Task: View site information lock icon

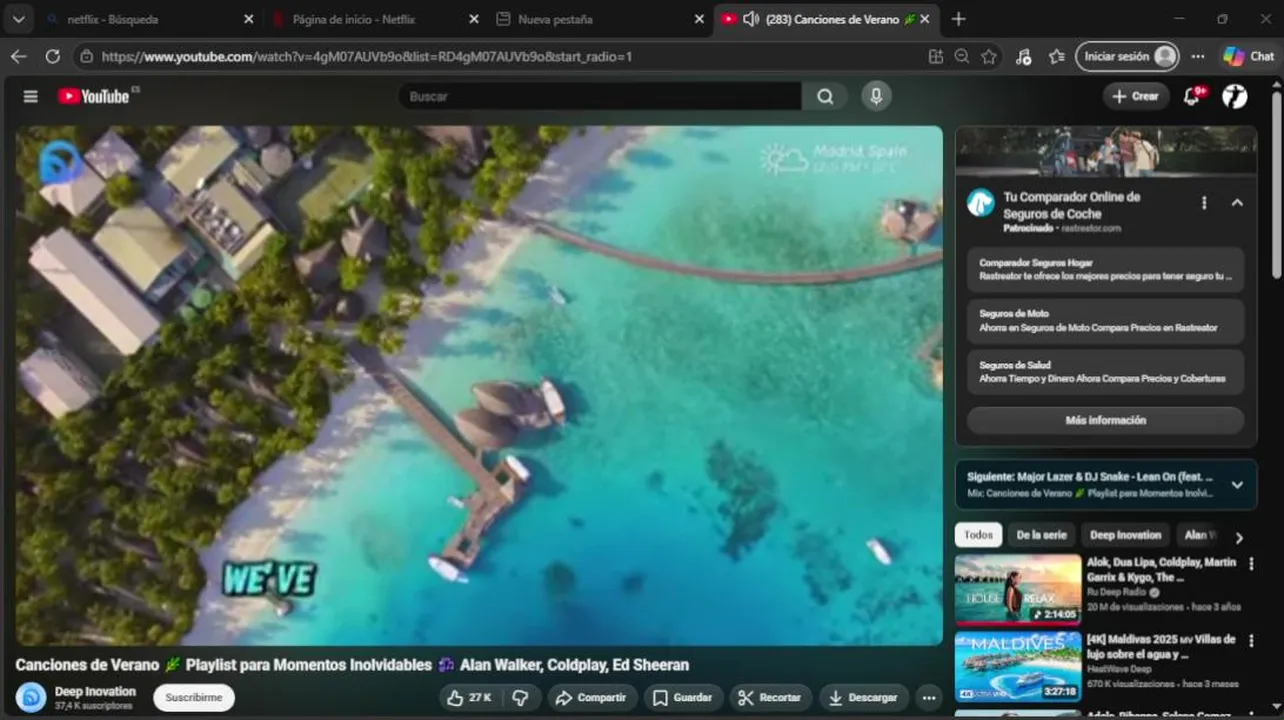Action: tap(87, 57)
